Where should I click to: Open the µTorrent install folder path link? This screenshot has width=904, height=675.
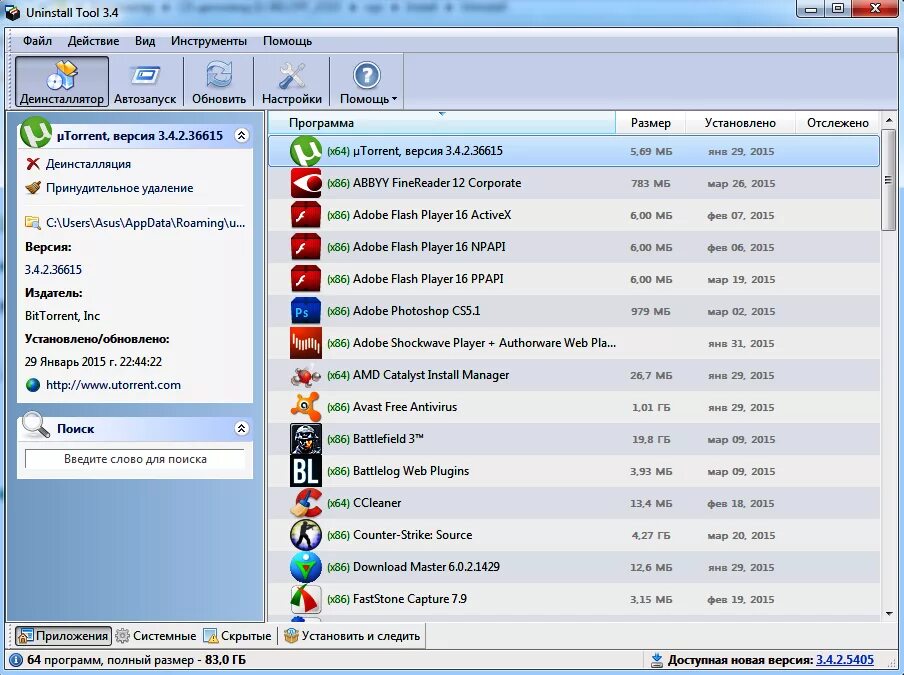[x=145, y=223]
